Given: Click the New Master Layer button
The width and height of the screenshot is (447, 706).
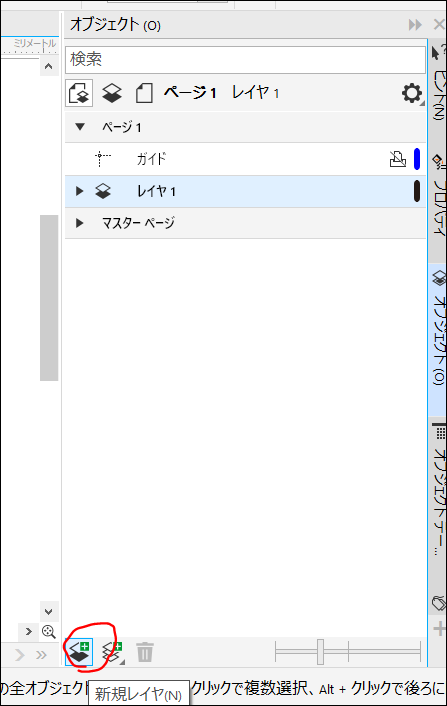Looking at the screenshot, I should (x=113, y=652).
